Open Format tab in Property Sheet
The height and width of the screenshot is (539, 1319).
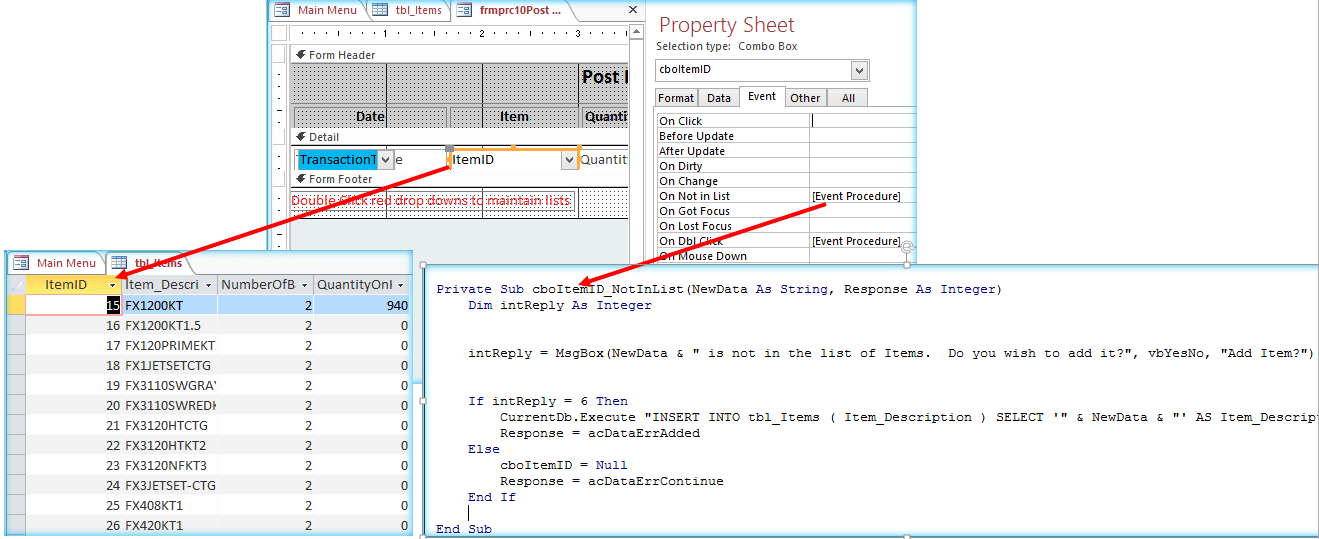[x=676, y=97]
